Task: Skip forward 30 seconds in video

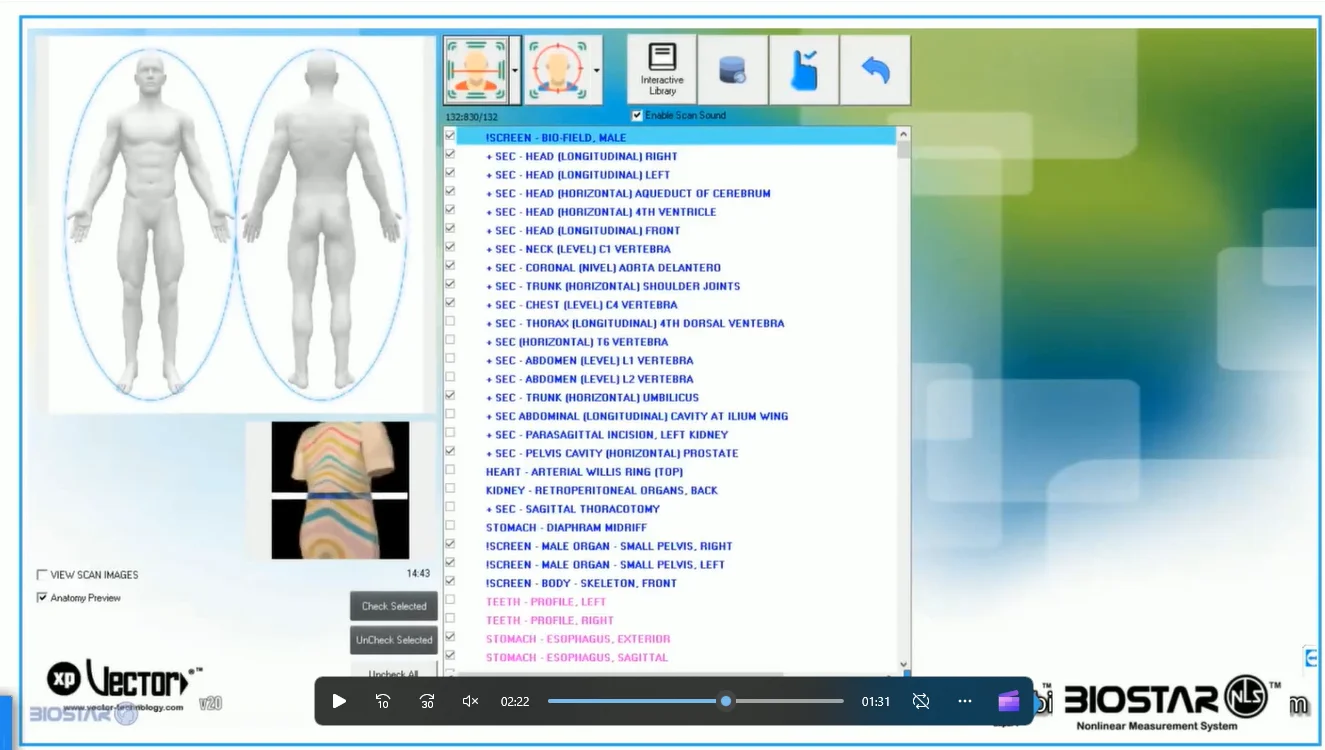Action: [x=427, y=701]
